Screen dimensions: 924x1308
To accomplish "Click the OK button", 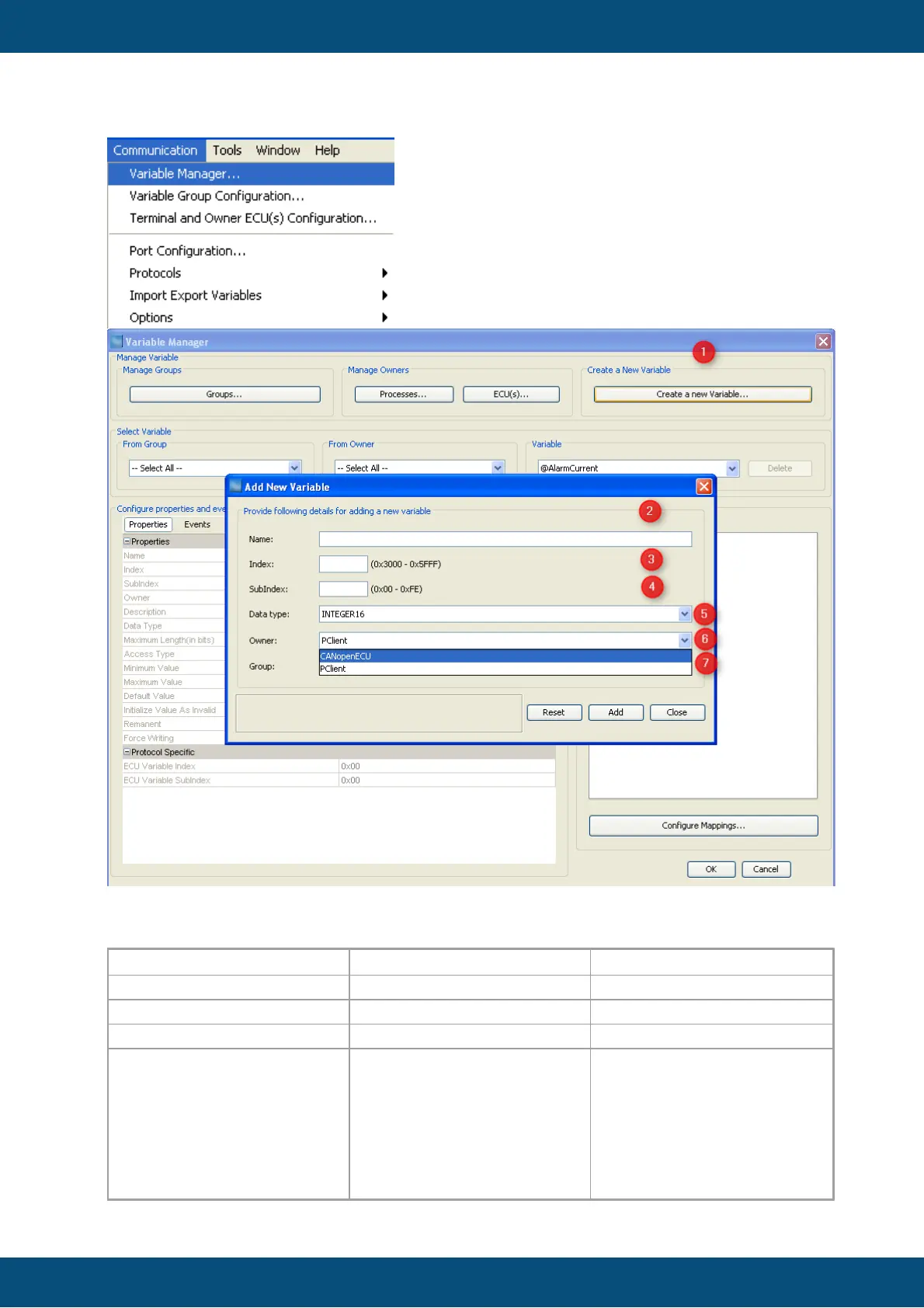I will [711, 869].
